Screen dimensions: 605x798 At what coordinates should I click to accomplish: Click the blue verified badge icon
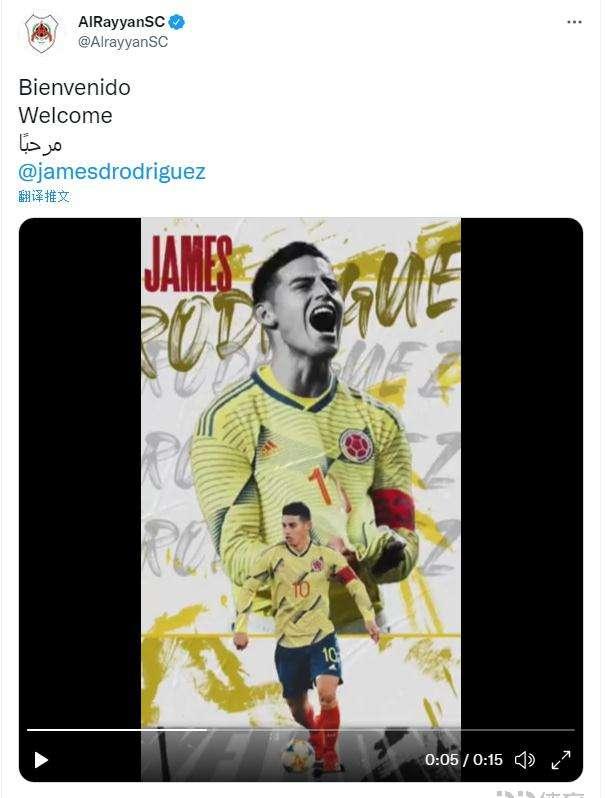click(177, 22)
